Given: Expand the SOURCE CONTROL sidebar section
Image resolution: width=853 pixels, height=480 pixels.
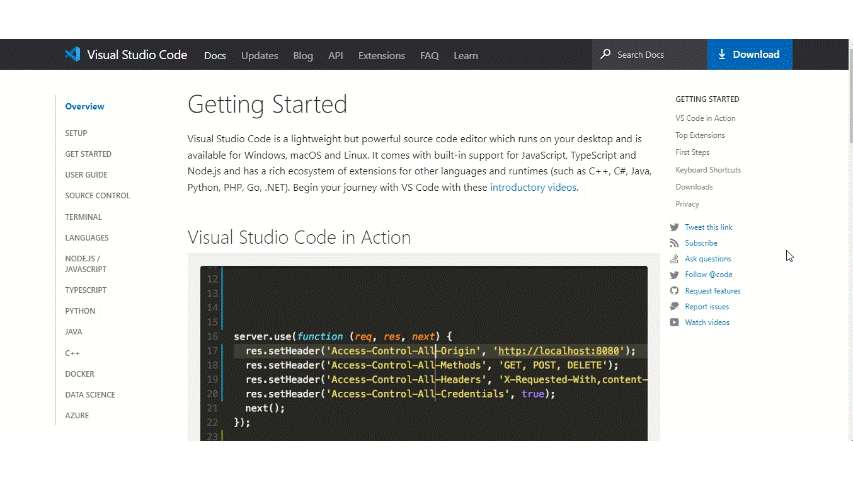Looking at the screenshot, I should (97, 195).
